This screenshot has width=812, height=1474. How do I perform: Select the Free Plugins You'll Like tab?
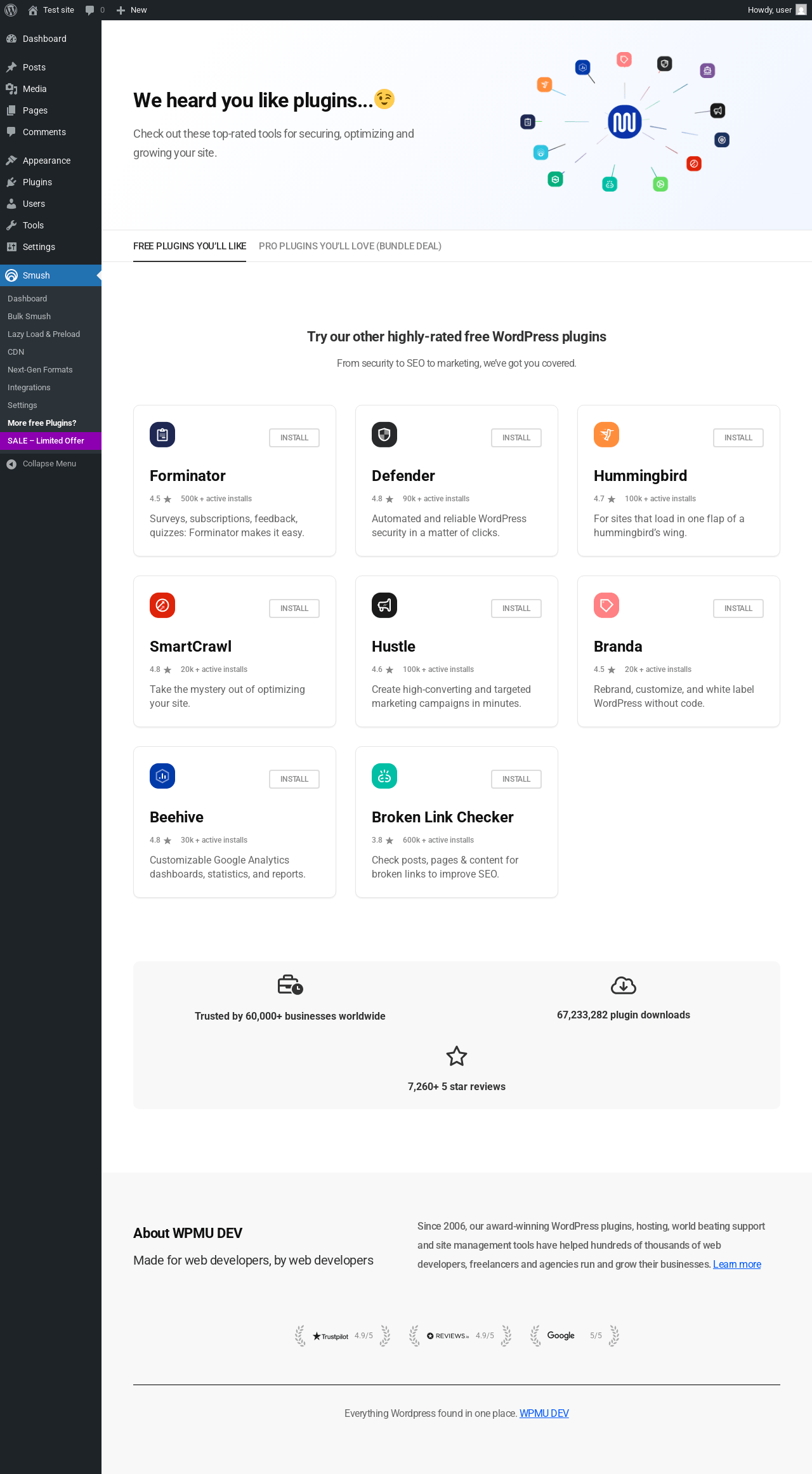(x=190, y=246)
